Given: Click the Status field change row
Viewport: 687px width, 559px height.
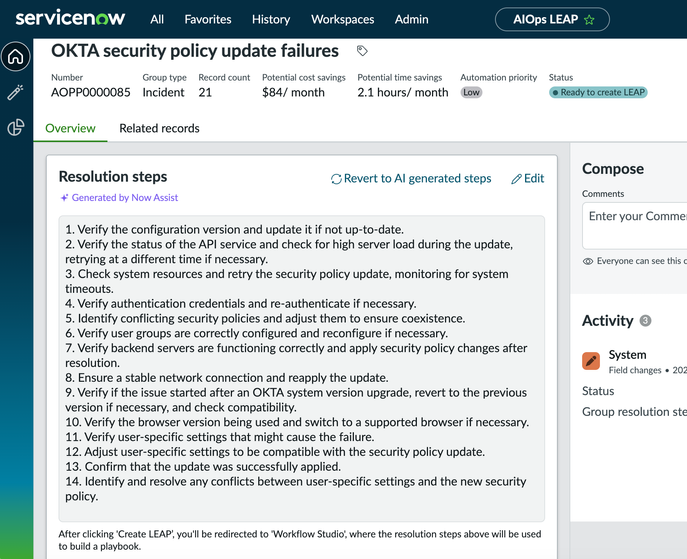Looking at the screenshot, I should click(598, 391).
